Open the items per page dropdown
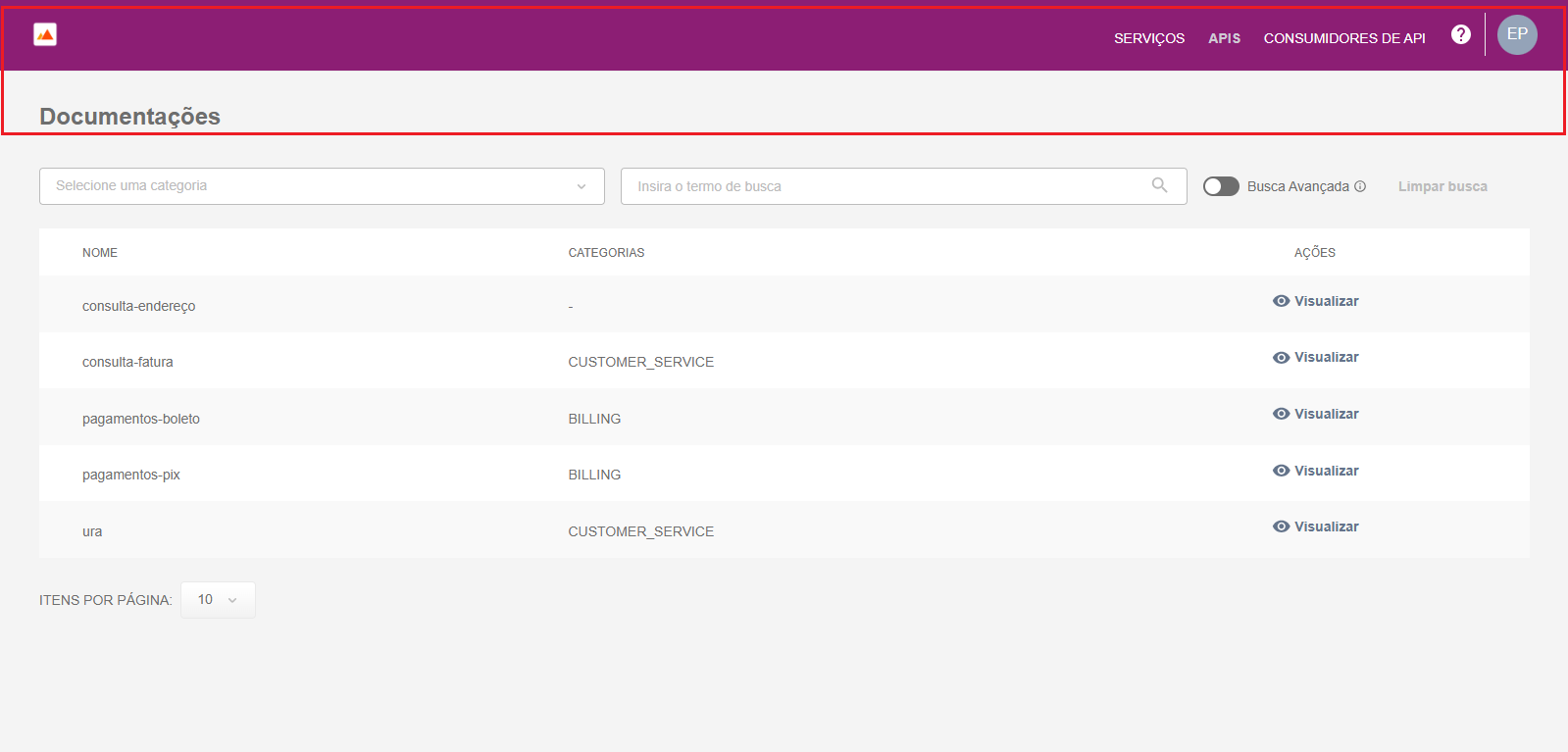 click(218, 600)
